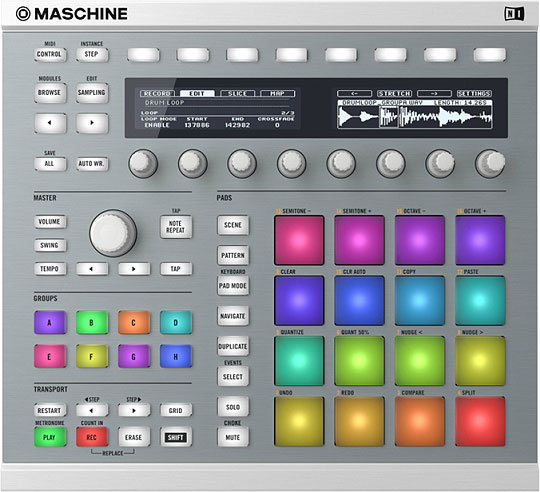Toggle Pad Mode keyboard button
Screen dimensions: 540x492
coord(233,285)
